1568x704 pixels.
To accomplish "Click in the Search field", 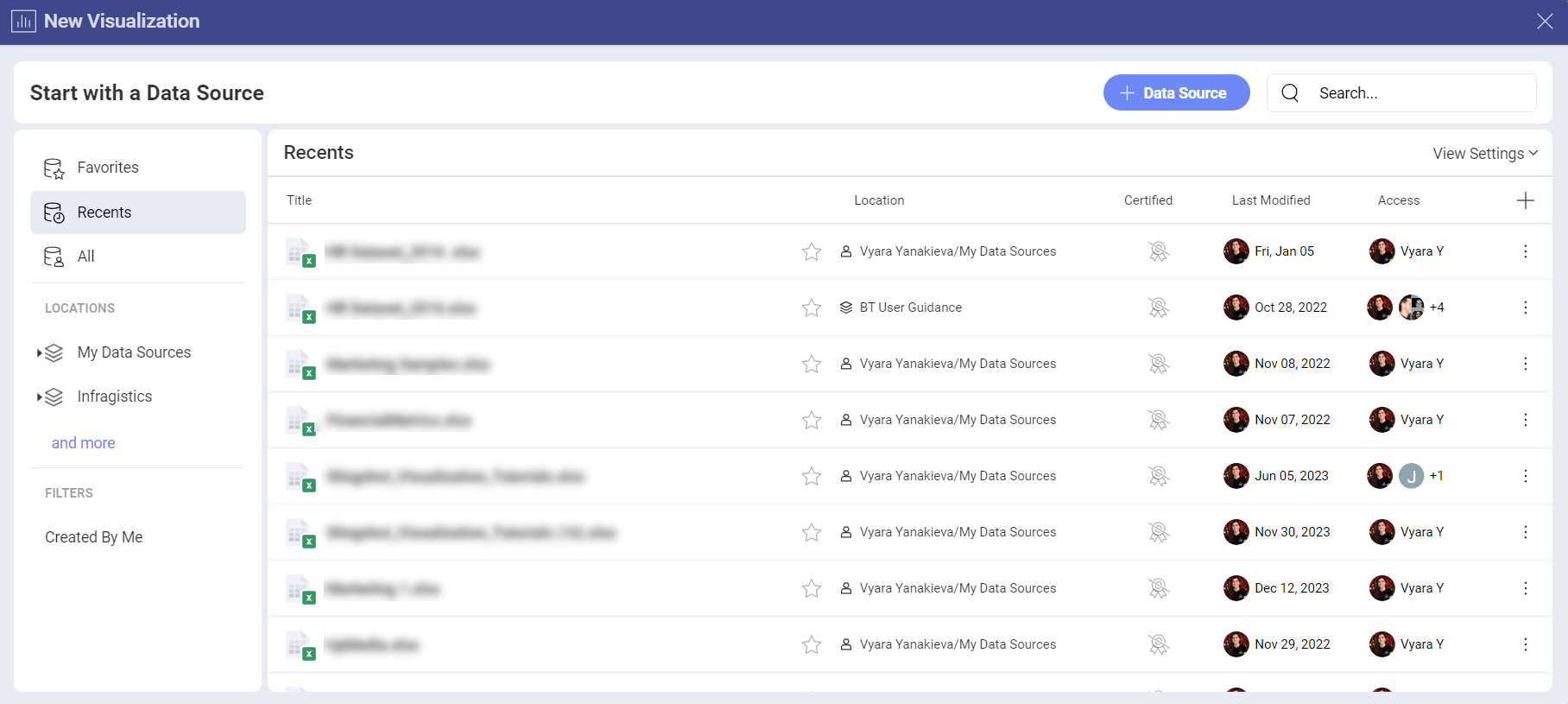I will click(1400, 93).
